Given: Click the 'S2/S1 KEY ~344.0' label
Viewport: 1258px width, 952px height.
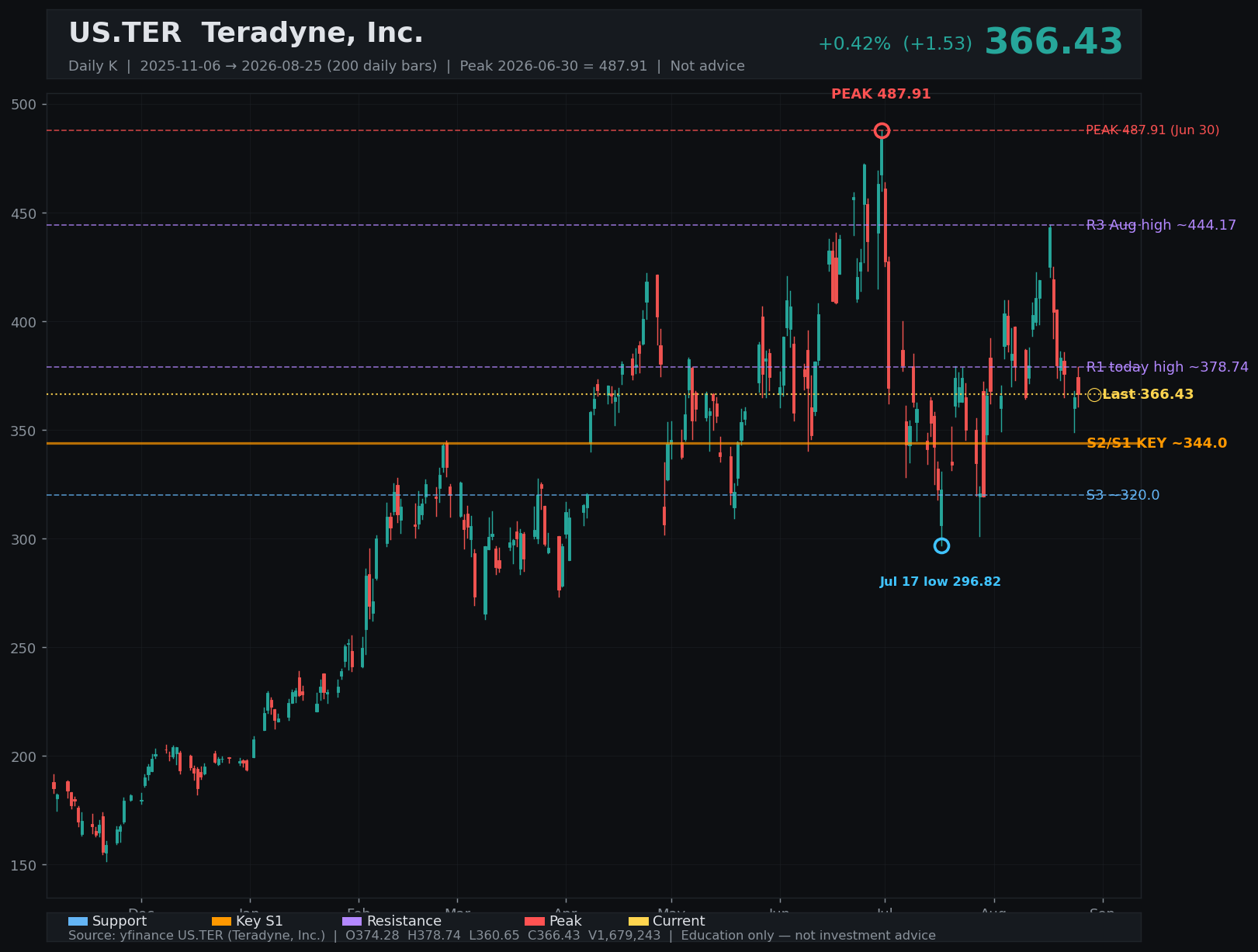Looking at the screenshot, I should 1156,443.
